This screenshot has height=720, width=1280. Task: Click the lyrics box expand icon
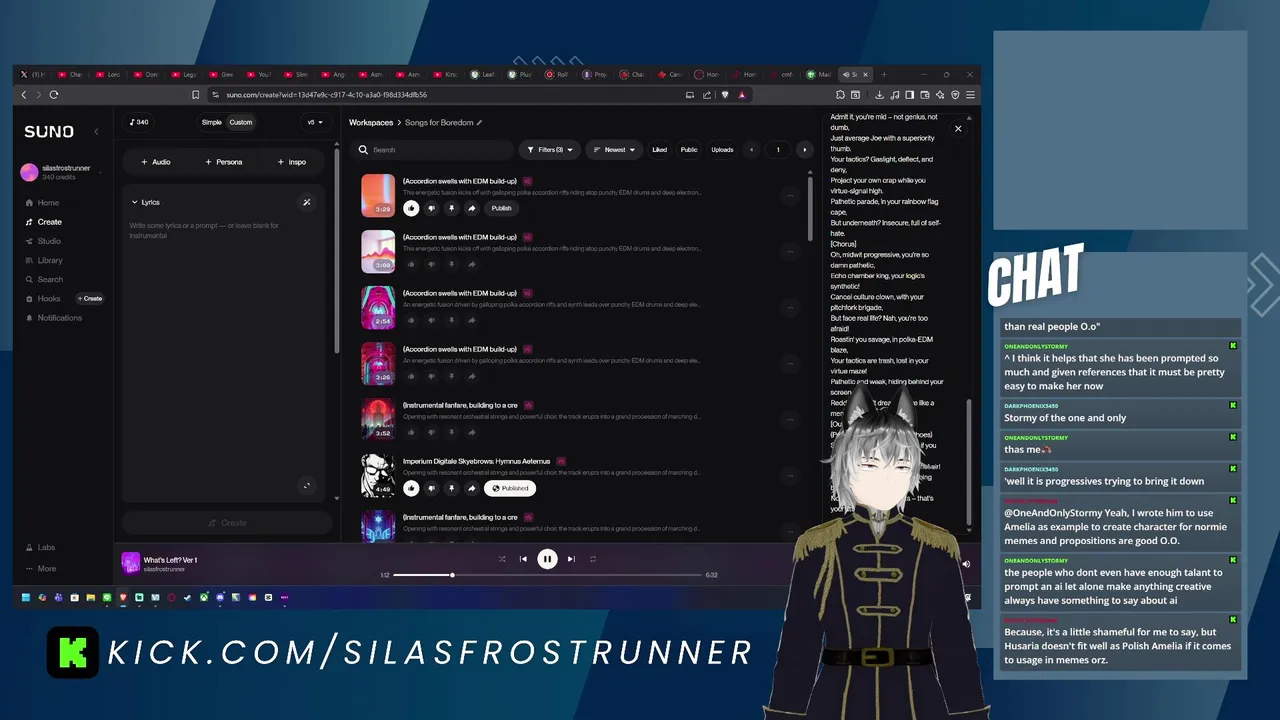coord(307,486)
